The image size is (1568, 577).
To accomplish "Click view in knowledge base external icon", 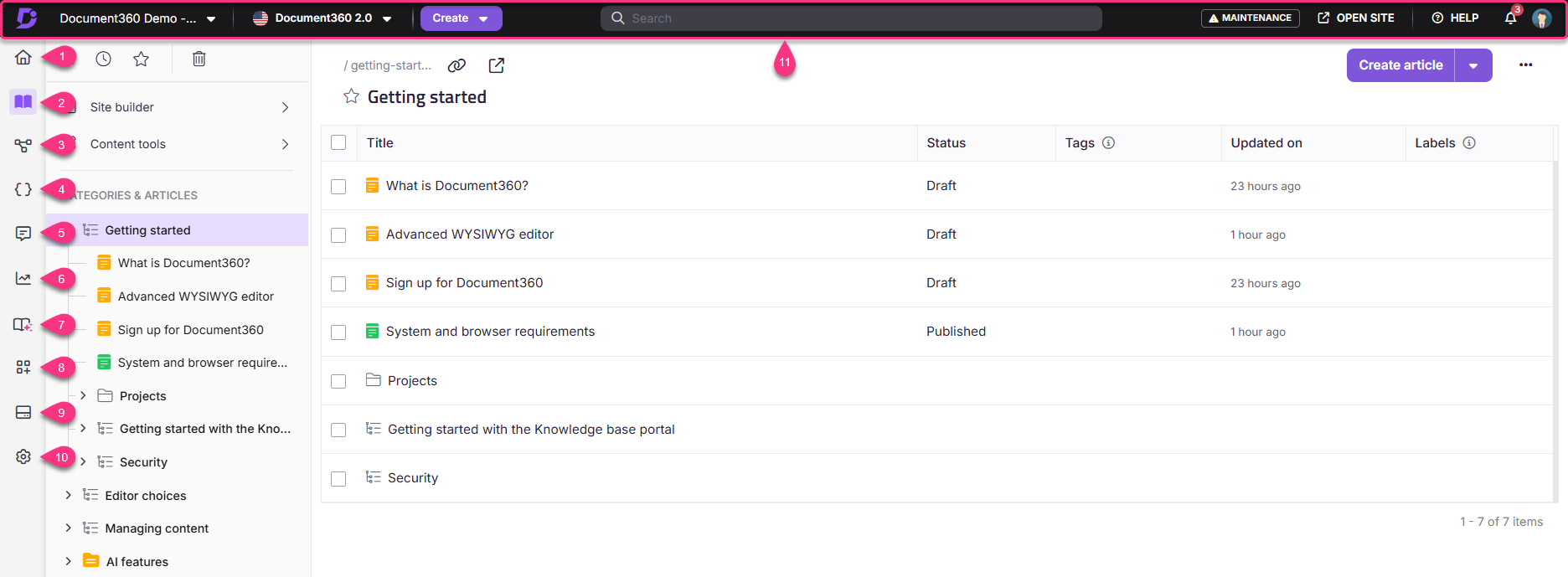I will pyautogui.click(x=497, y=65).
